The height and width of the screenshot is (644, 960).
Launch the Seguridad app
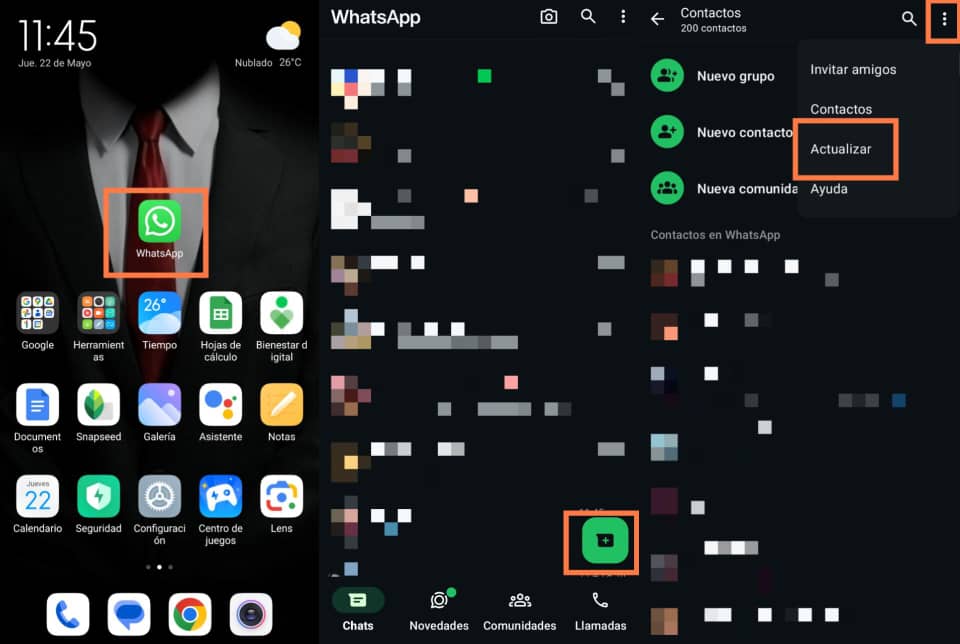99,496
